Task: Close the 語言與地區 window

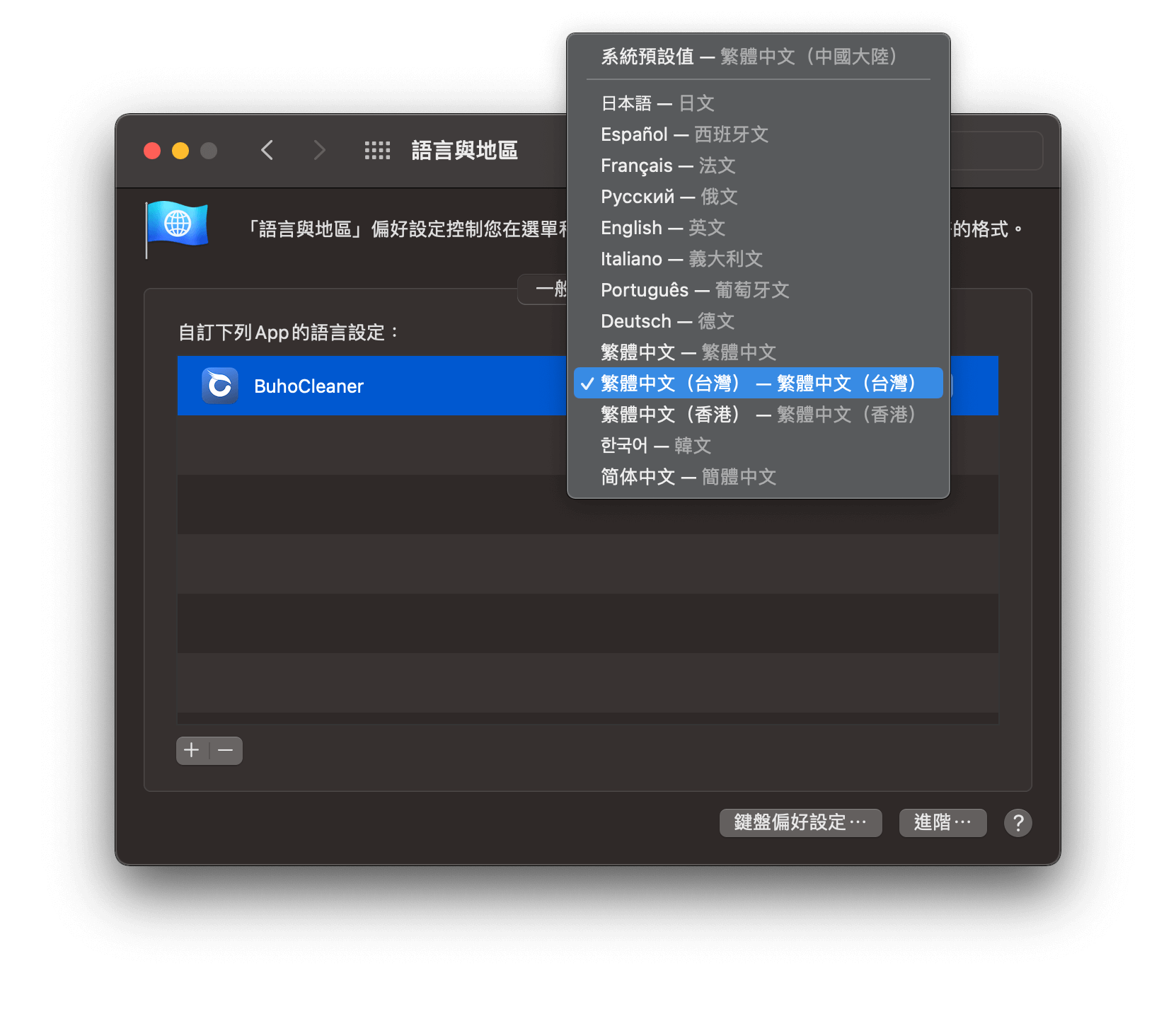Action: [x=152, y=151]
